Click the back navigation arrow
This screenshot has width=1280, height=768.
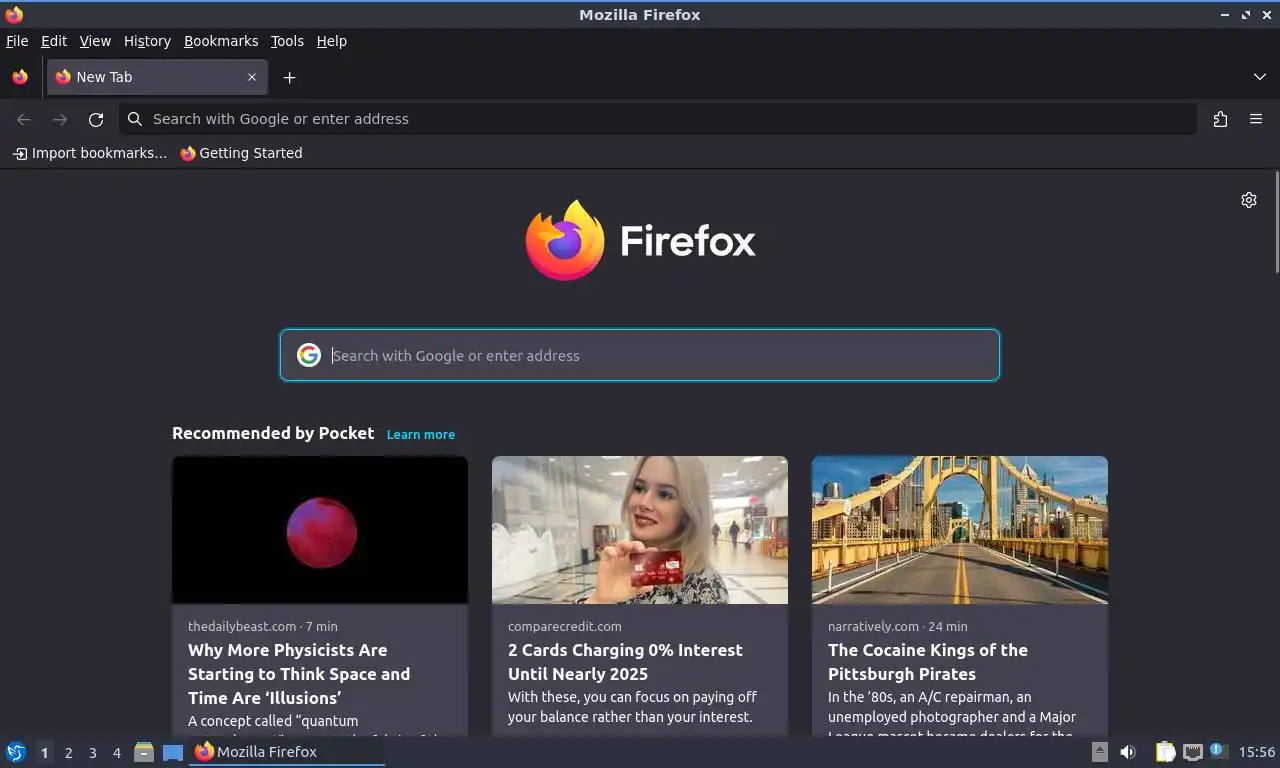(24, 119)
